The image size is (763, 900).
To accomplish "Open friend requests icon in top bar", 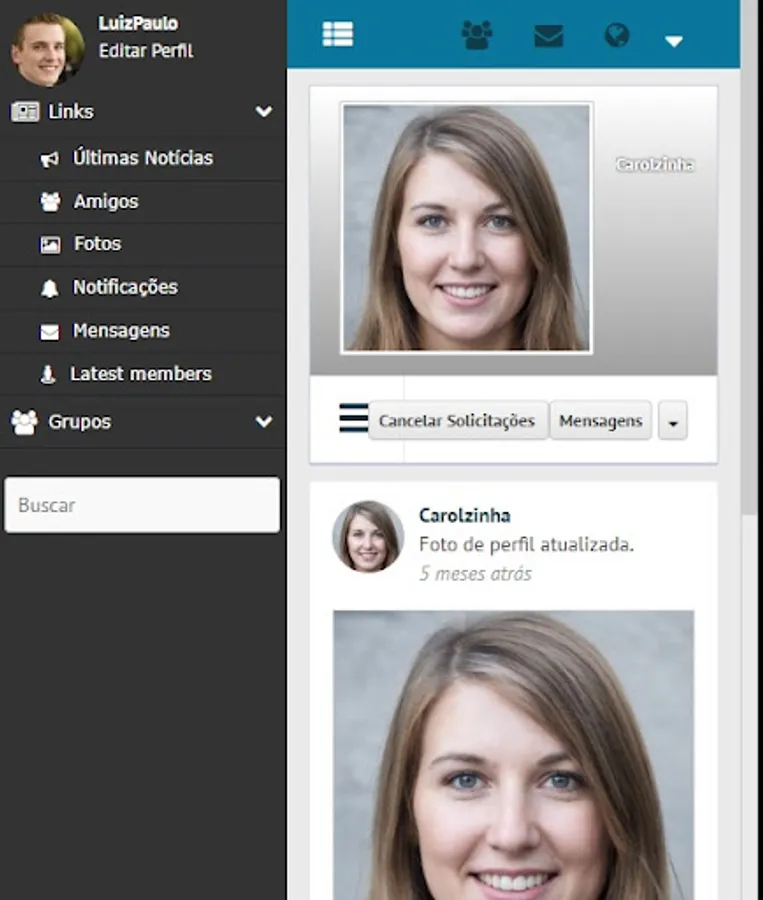I will pyautogui.click(x=477, y=35).
